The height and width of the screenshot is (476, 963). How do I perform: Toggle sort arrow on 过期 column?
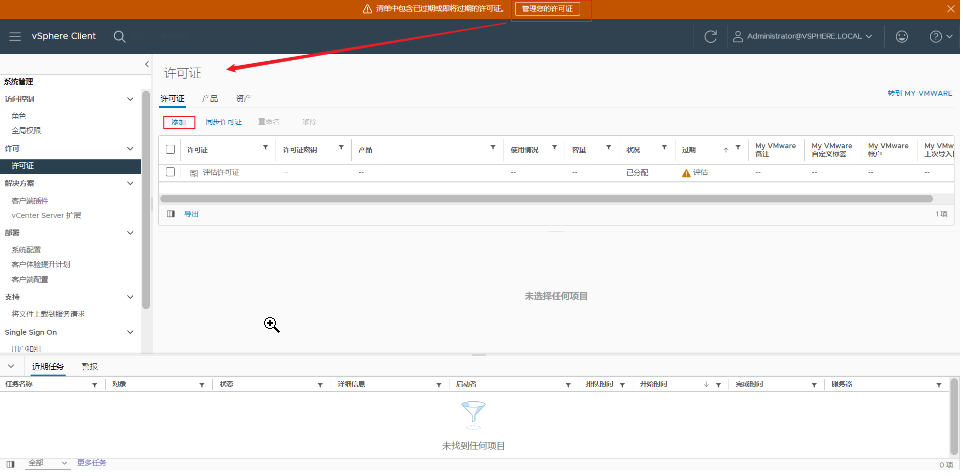[x=726, y=149]
